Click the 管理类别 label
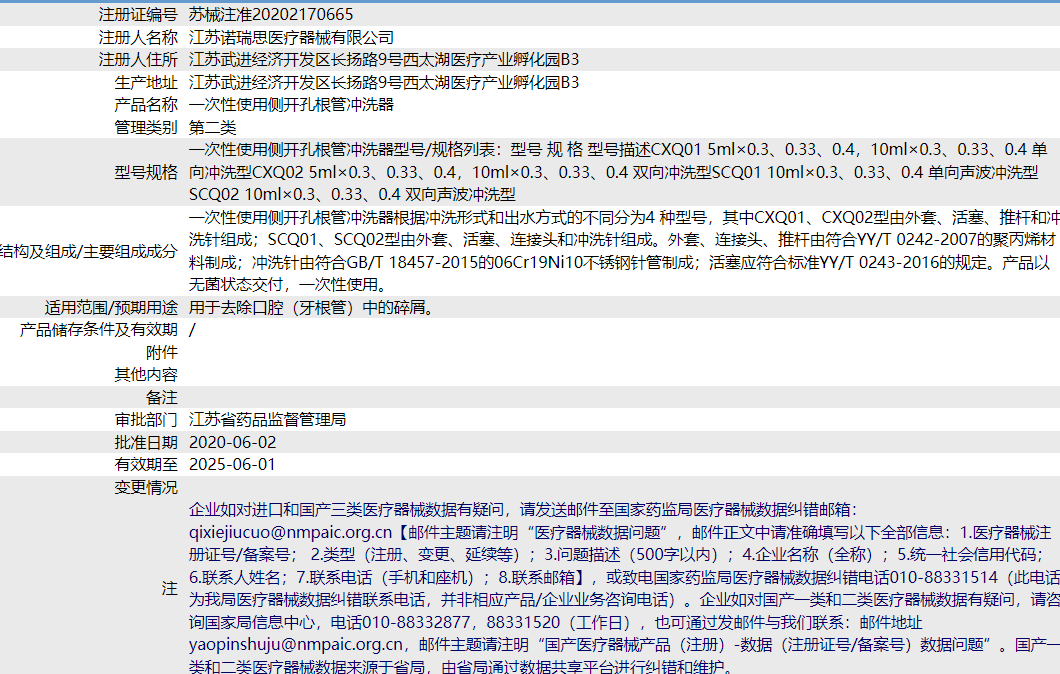Screen dimensions: 1060x674 (146, 127)
